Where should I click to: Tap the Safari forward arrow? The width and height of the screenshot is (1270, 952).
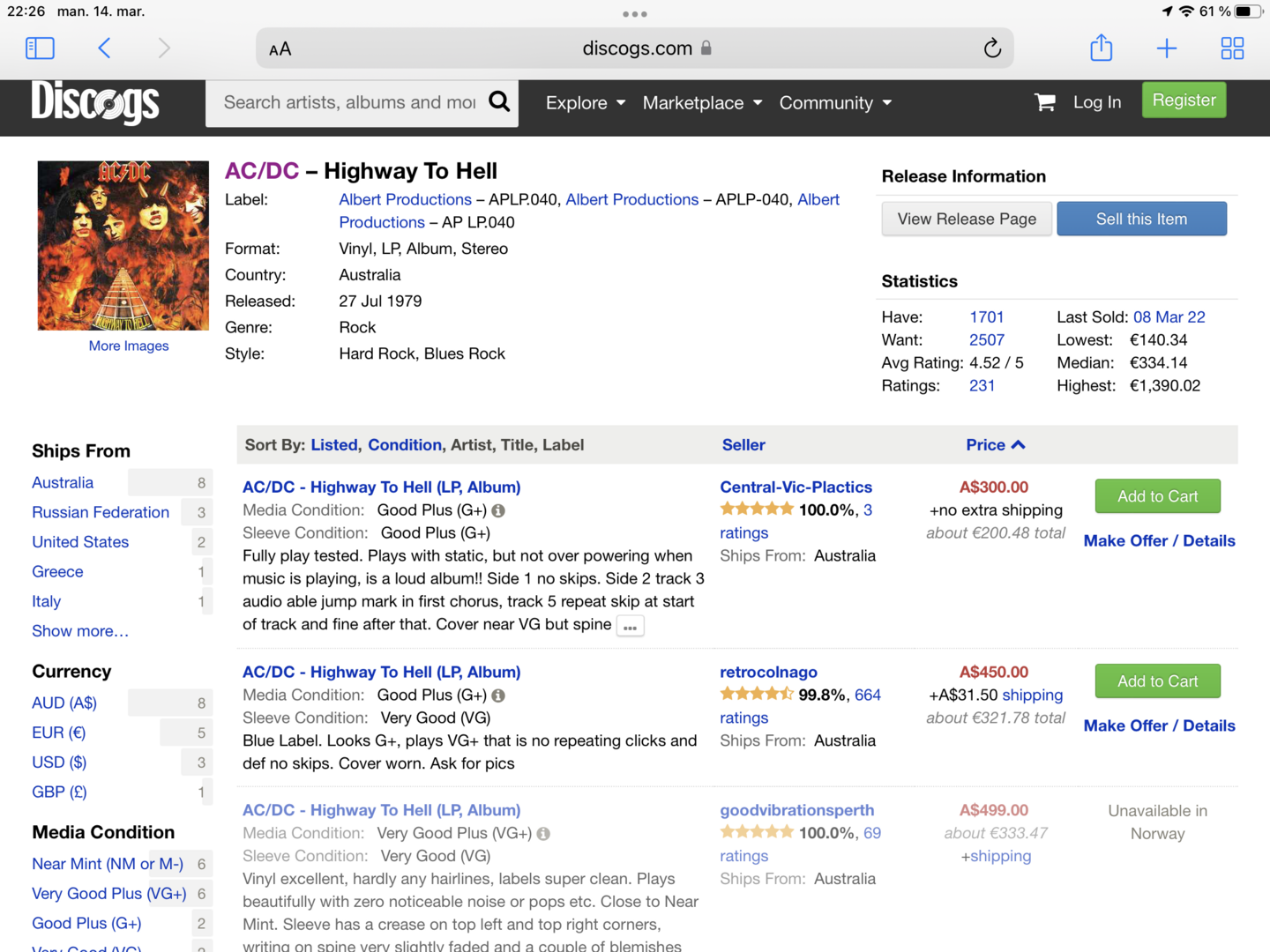coord(164,48)
